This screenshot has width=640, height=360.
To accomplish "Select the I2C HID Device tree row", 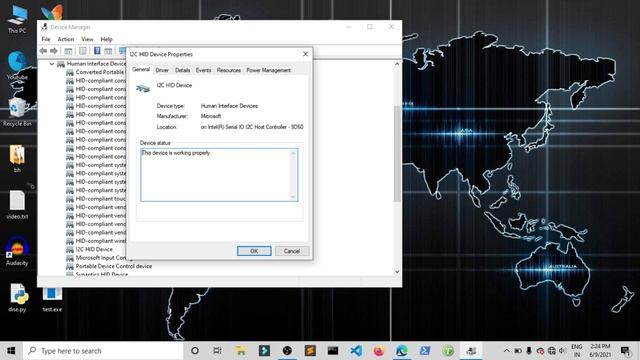I will click(x=89, y=249).
